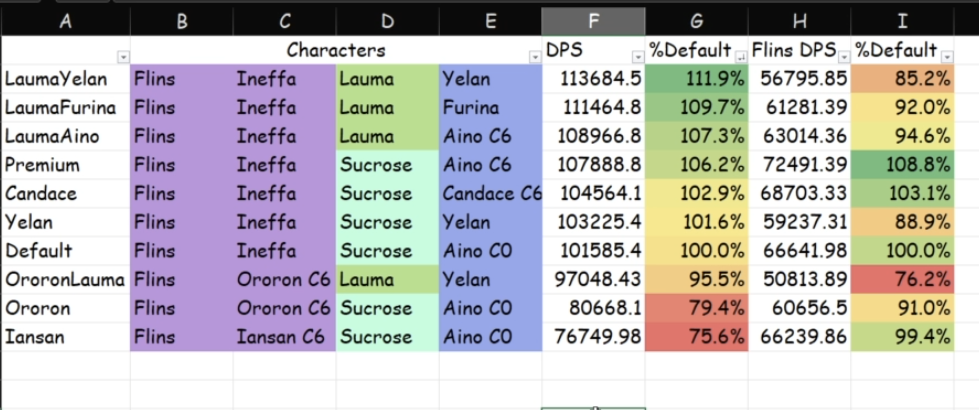Open %Default filter dropdown in column I
Image resolution: width=979 pixels, height=410 pixels.
click(x=947, y=57)
